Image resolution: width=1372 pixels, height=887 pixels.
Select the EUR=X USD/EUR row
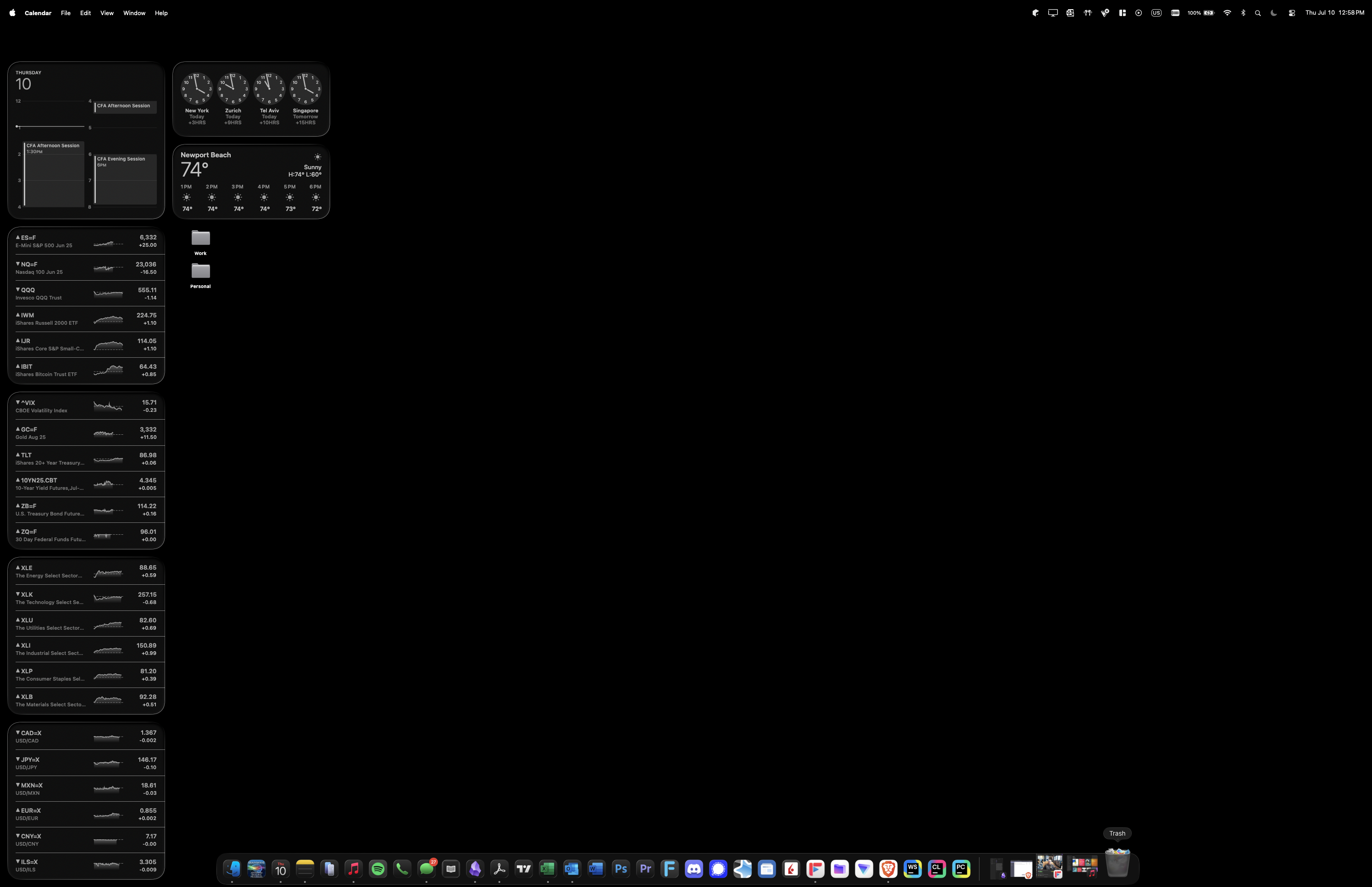[86, 814]
